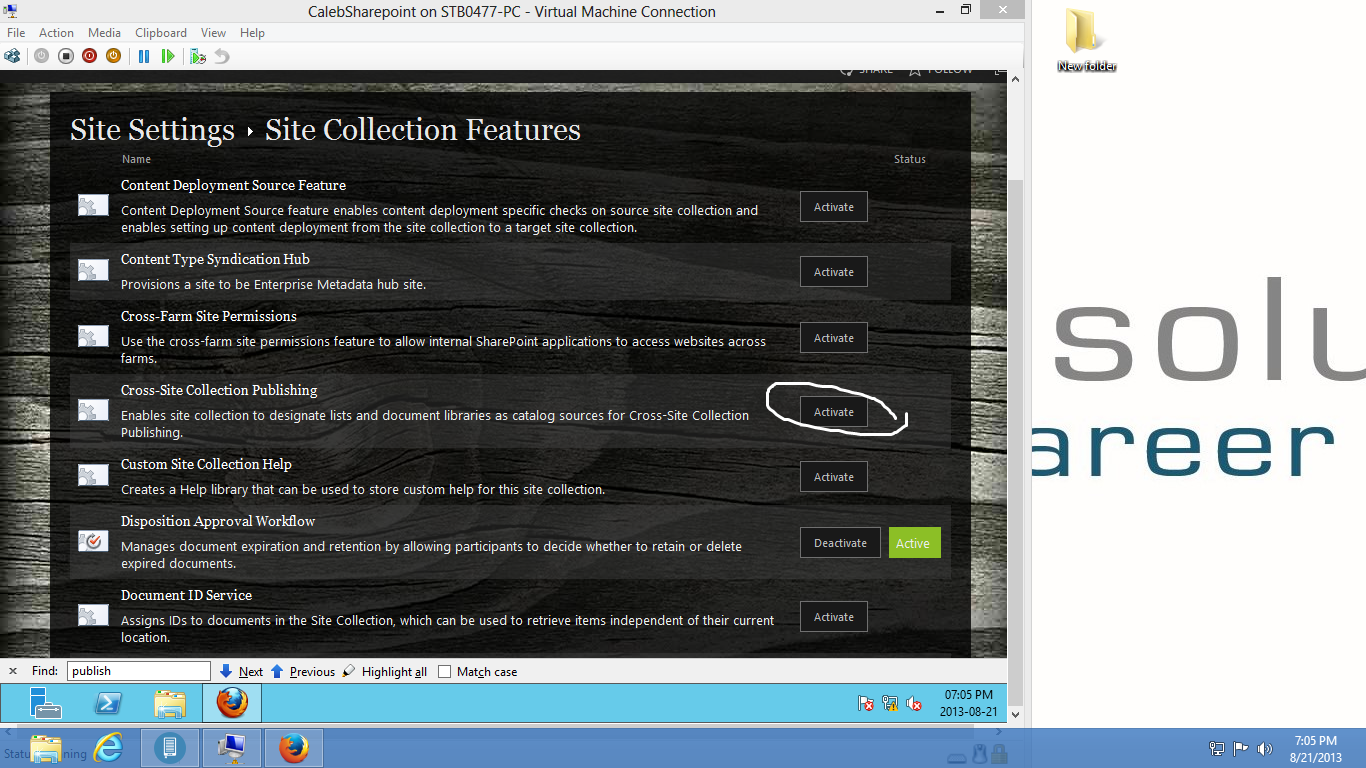
Task: Click the Cross-Farm Site Permissions feature icon
Action: tap(93, 337)
